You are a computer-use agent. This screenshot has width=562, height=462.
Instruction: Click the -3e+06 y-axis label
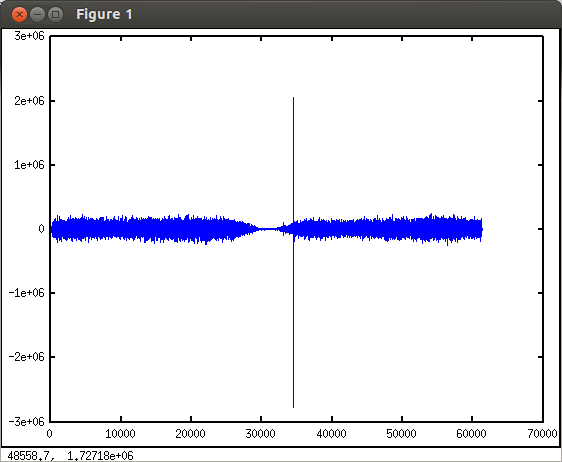pos(27,421)
